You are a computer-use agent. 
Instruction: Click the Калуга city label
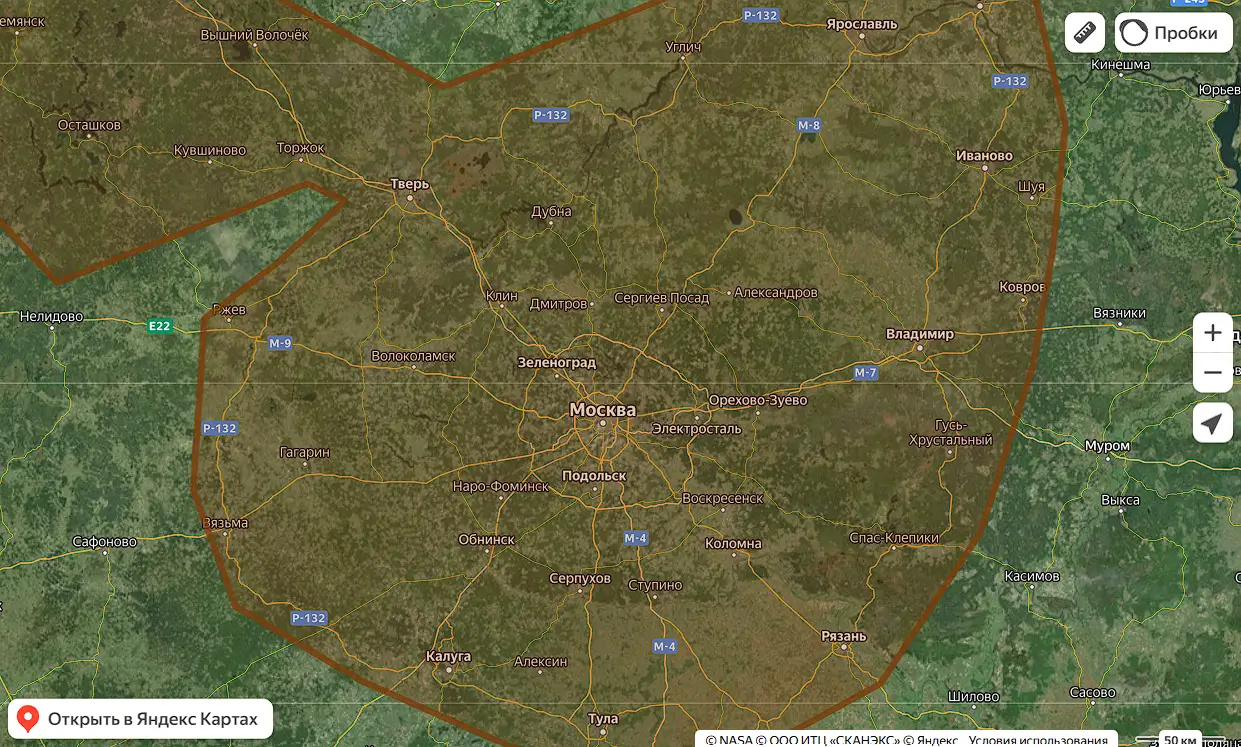click(x=448, y=657)
